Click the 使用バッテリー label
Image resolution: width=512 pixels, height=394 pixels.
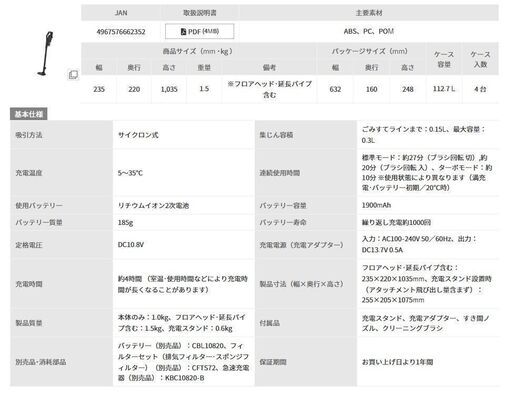click(x=39, y=205)
